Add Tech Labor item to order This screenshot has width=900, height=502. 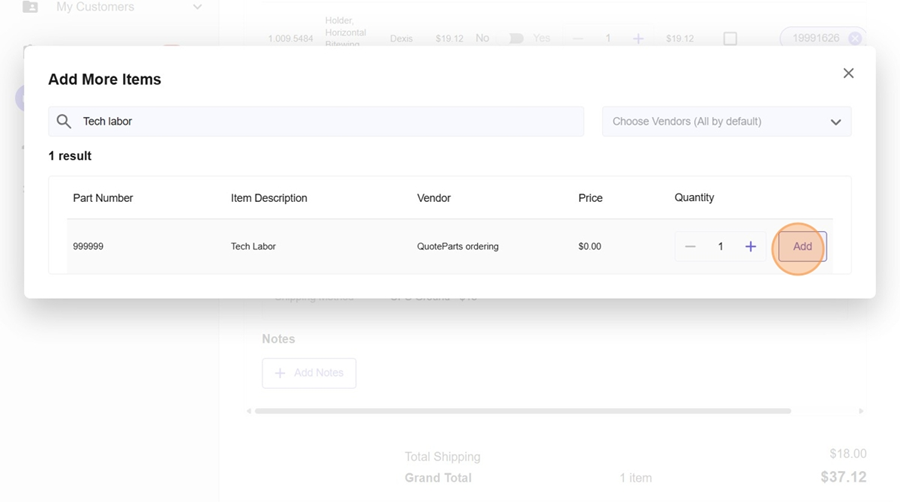click(x=802, y=246)
